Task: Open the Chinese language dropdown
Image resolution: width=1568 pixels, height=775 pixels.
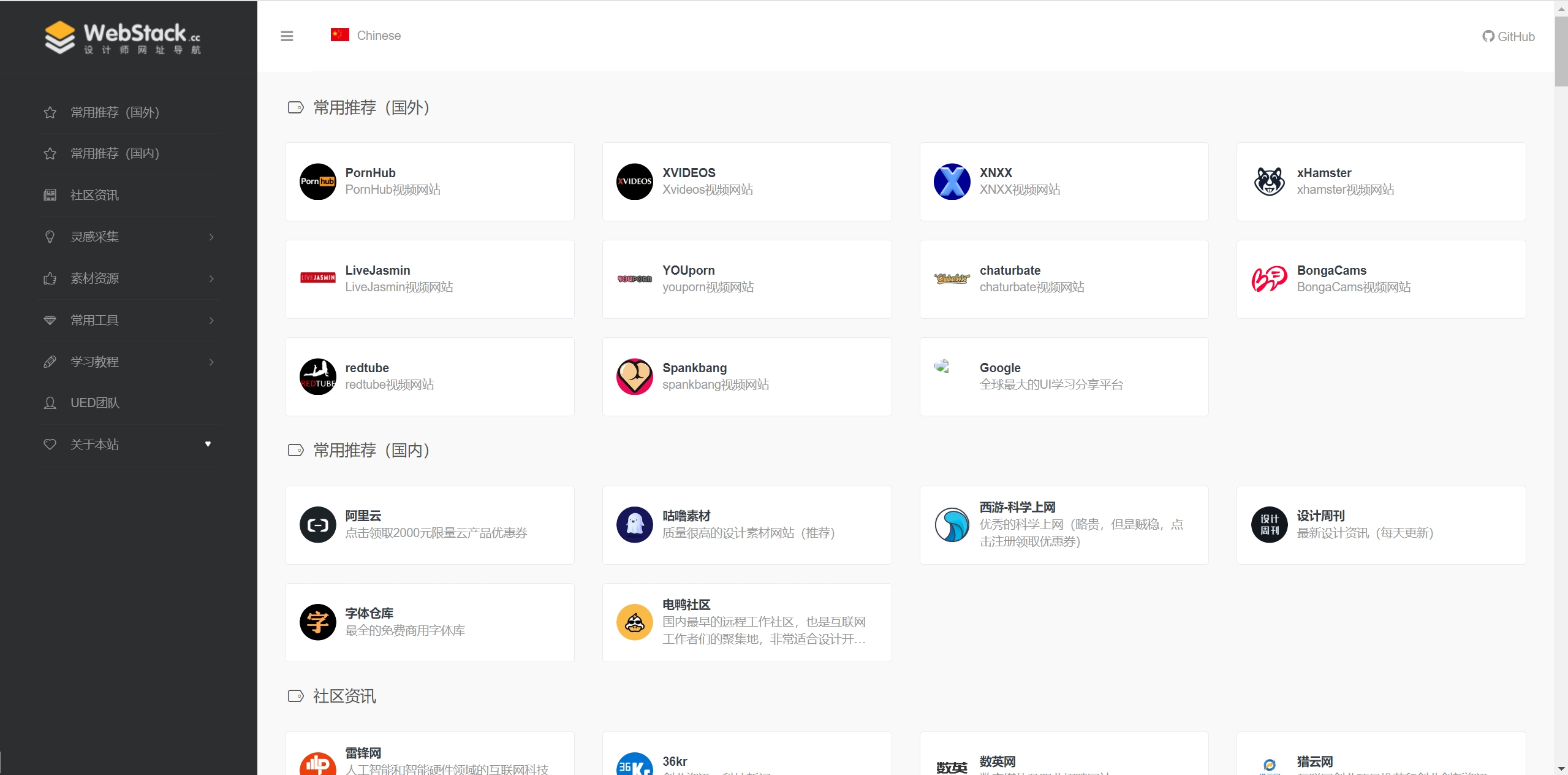Action: tap(366, 36)
